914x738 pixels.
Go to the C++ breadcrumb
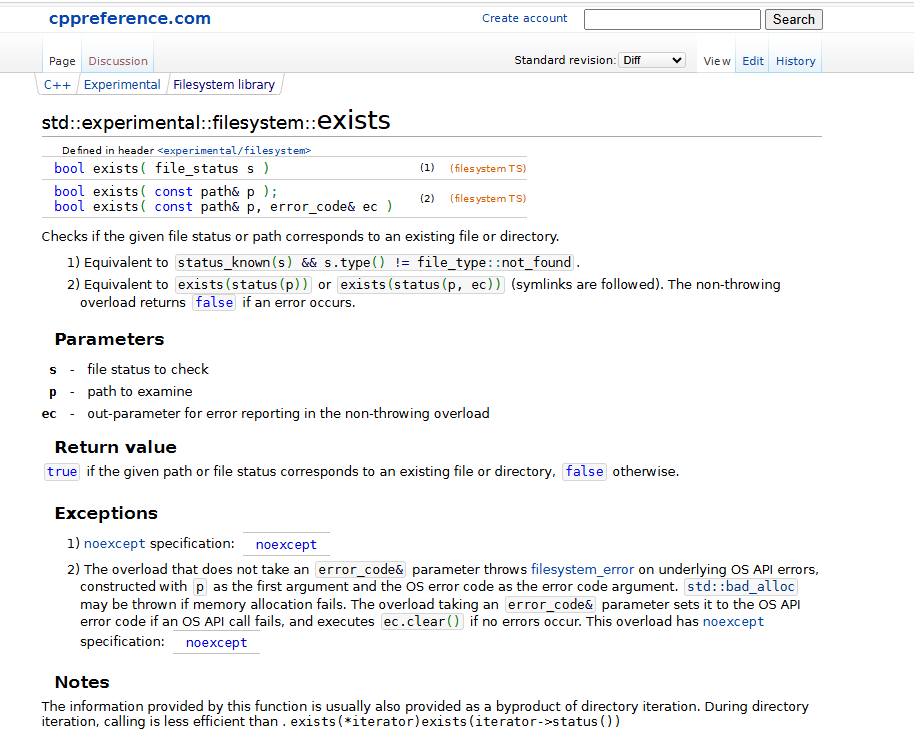pos(57,85)
